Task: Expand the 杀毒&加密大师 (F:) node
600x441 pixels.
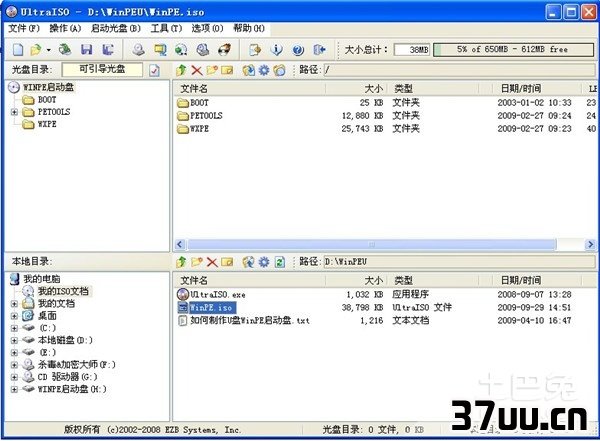Action: pyautogui.click(x=14, y=365)
